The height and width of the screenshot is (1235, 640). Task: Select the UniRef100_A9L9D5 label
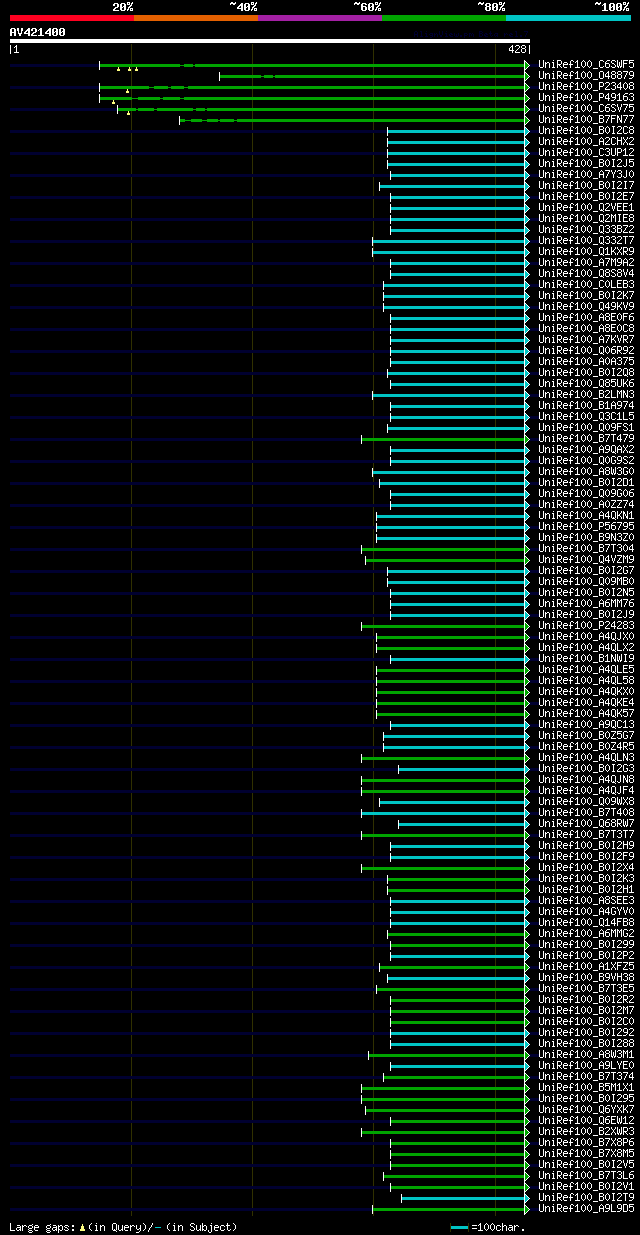click(x=586, y=1208)
